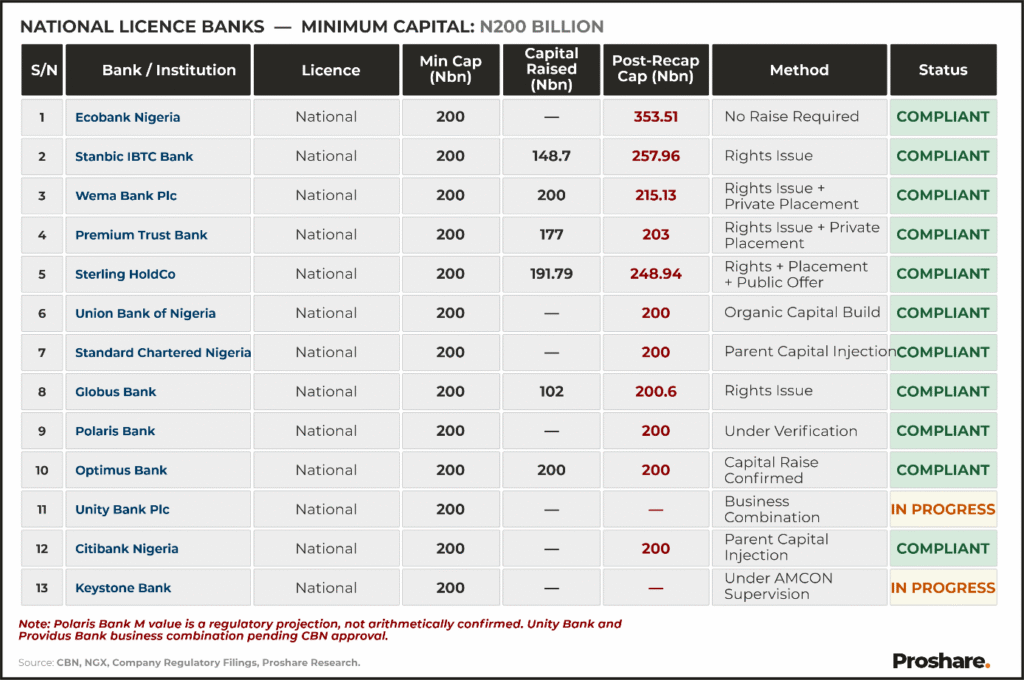
Task: Select the Capital Raised (Nbn) header
Action: coord(551,69)
